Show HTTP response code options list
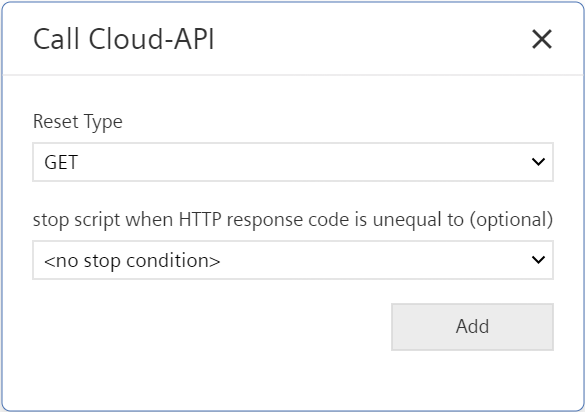 pos(293,260)
